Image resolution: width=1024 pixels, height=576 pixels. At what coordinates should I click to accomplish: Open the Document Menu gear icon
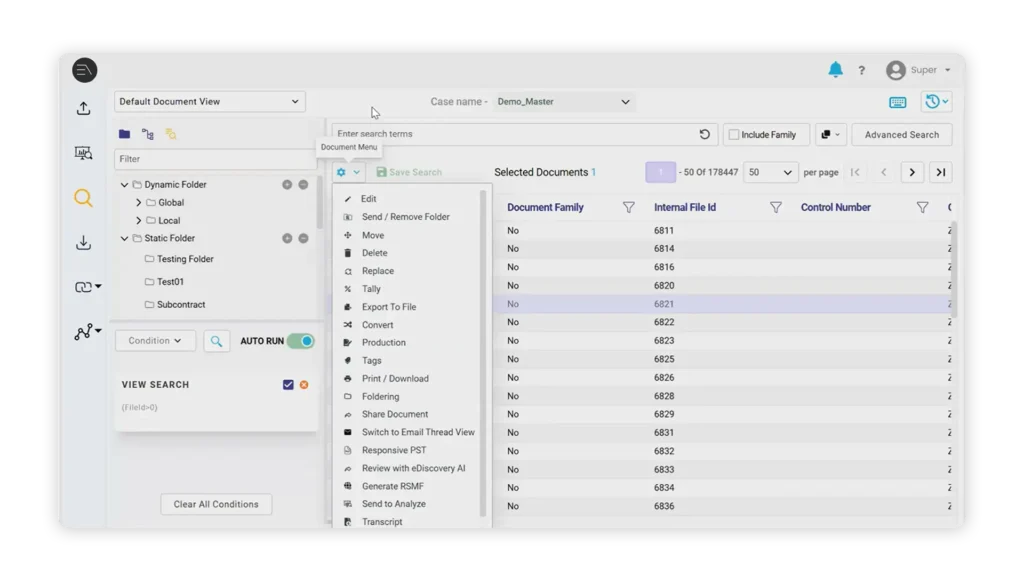point(343,172)
